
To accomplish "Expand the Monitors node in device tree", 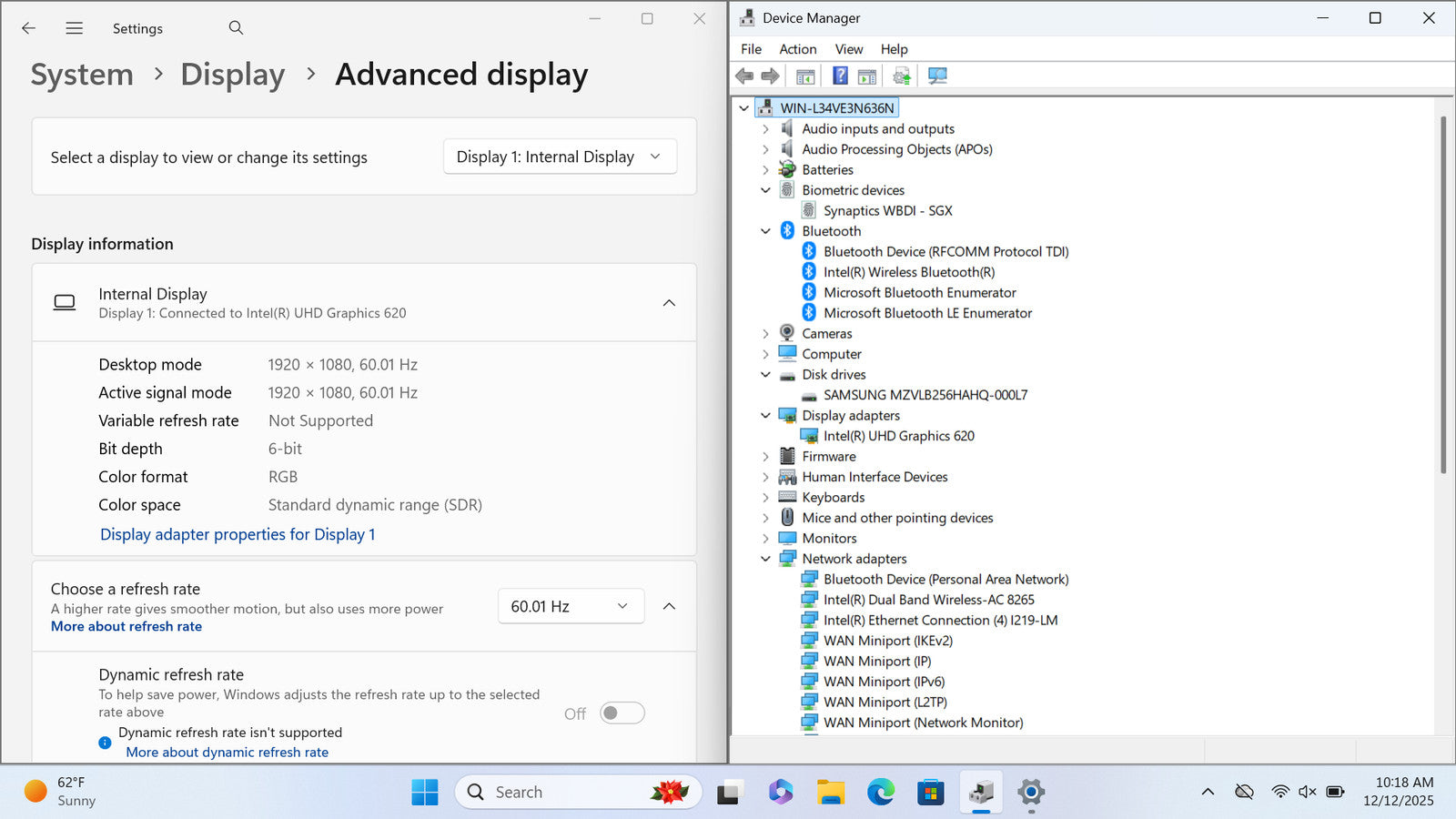I will pyautogui.click(x=765, y=539).
